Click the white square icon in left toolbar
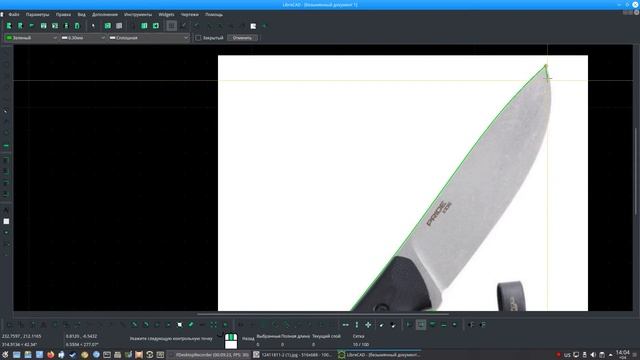 [x=6, y=221]
